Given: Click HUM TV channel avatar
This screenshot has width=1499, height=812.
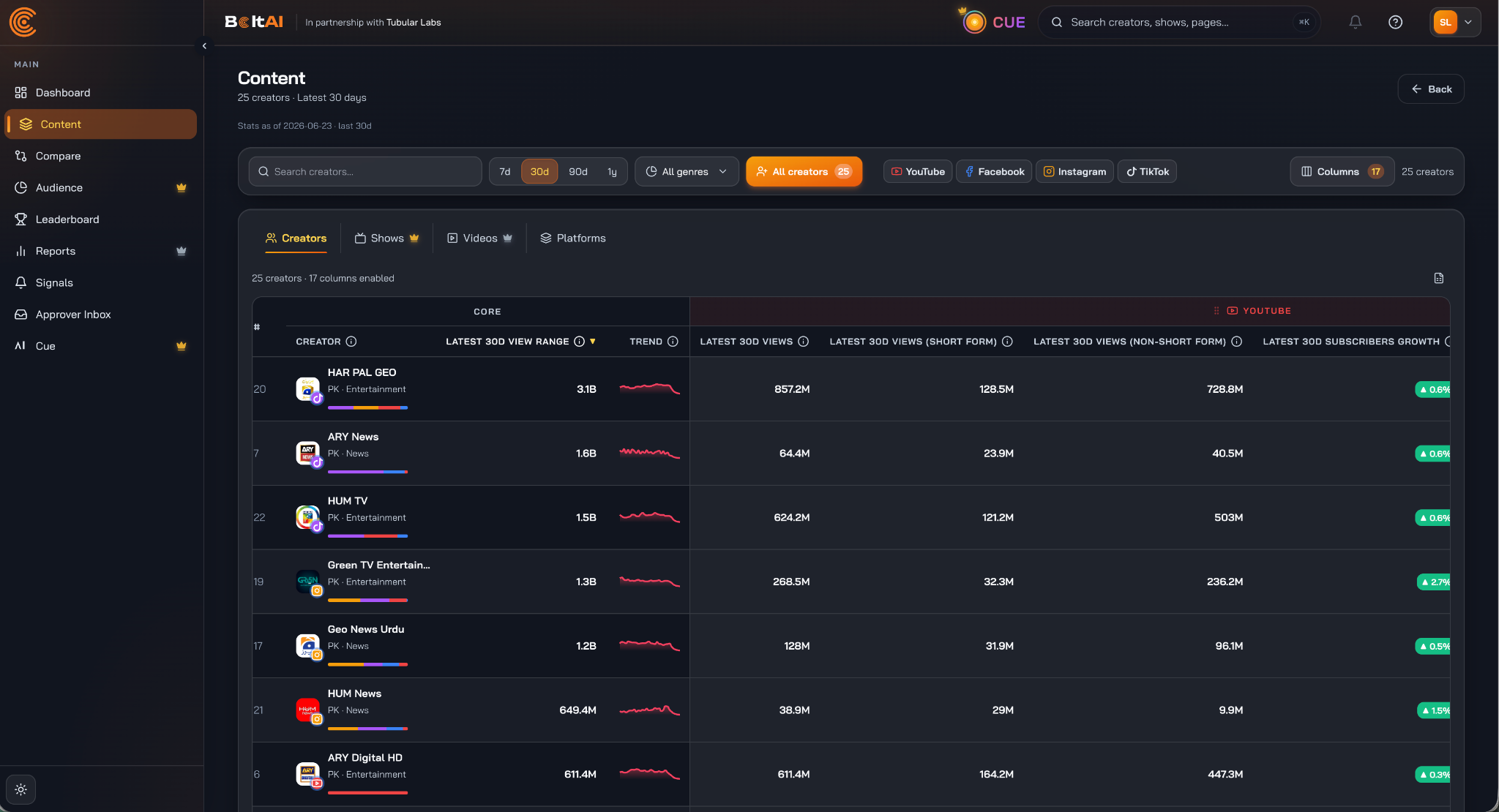Looking at the screenshot, I should (308, 517).
